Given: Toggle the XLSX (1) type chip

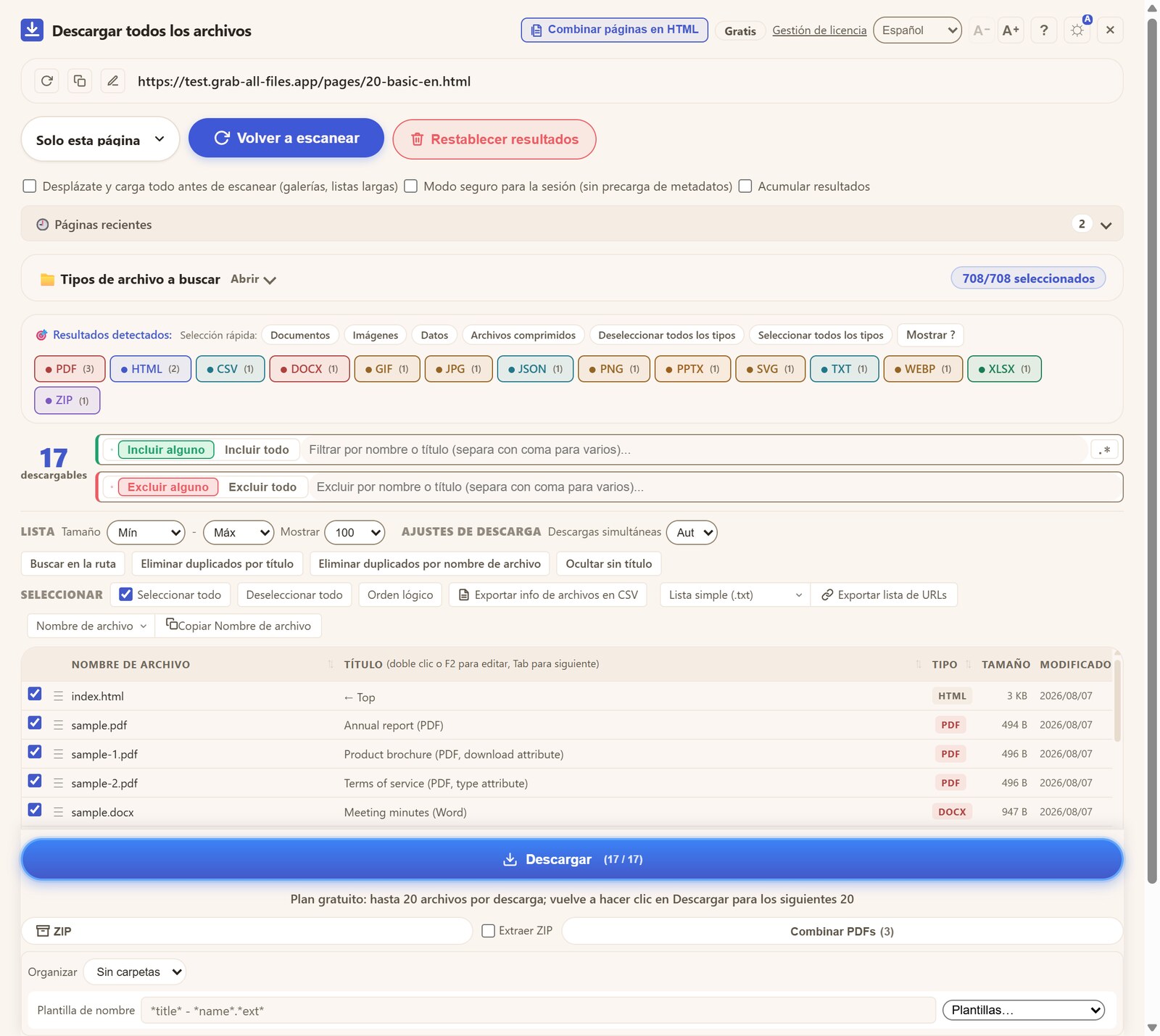Looking at the screenshot, I should click(1004, 369).
